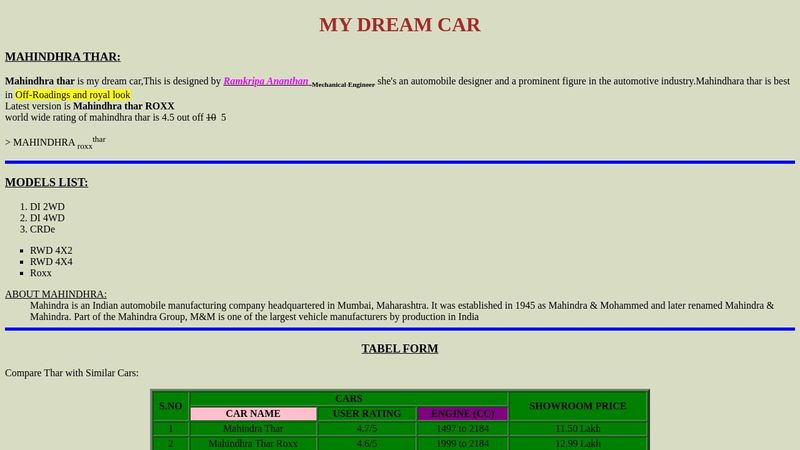Click the TABEL FORM heading
The width and height of the screenshot is (800, 450).
400,348
